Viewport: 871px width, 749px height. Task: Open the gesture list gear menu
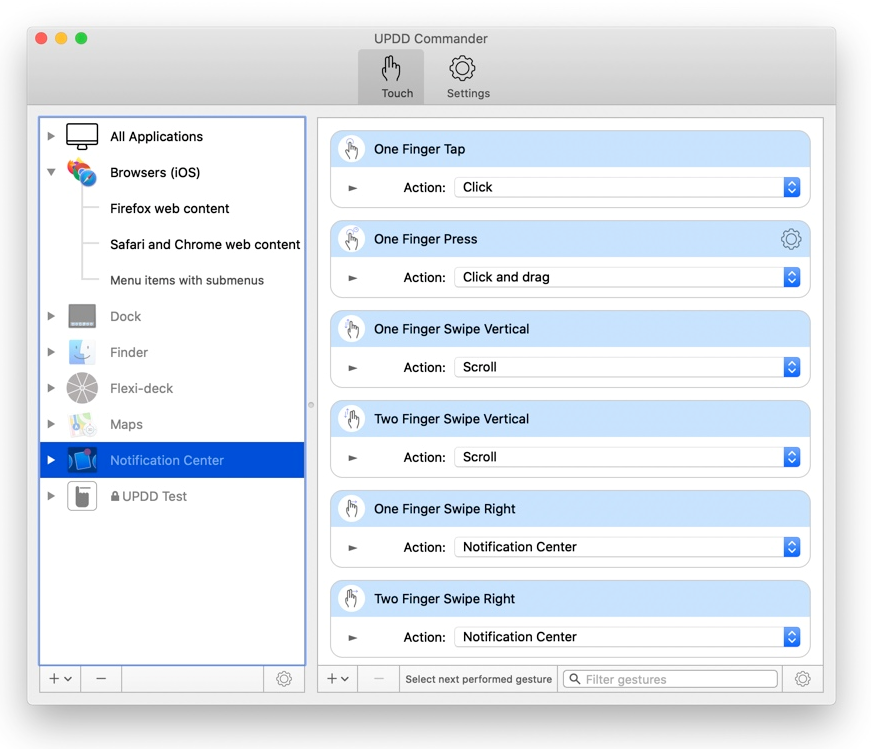point(803,678)
